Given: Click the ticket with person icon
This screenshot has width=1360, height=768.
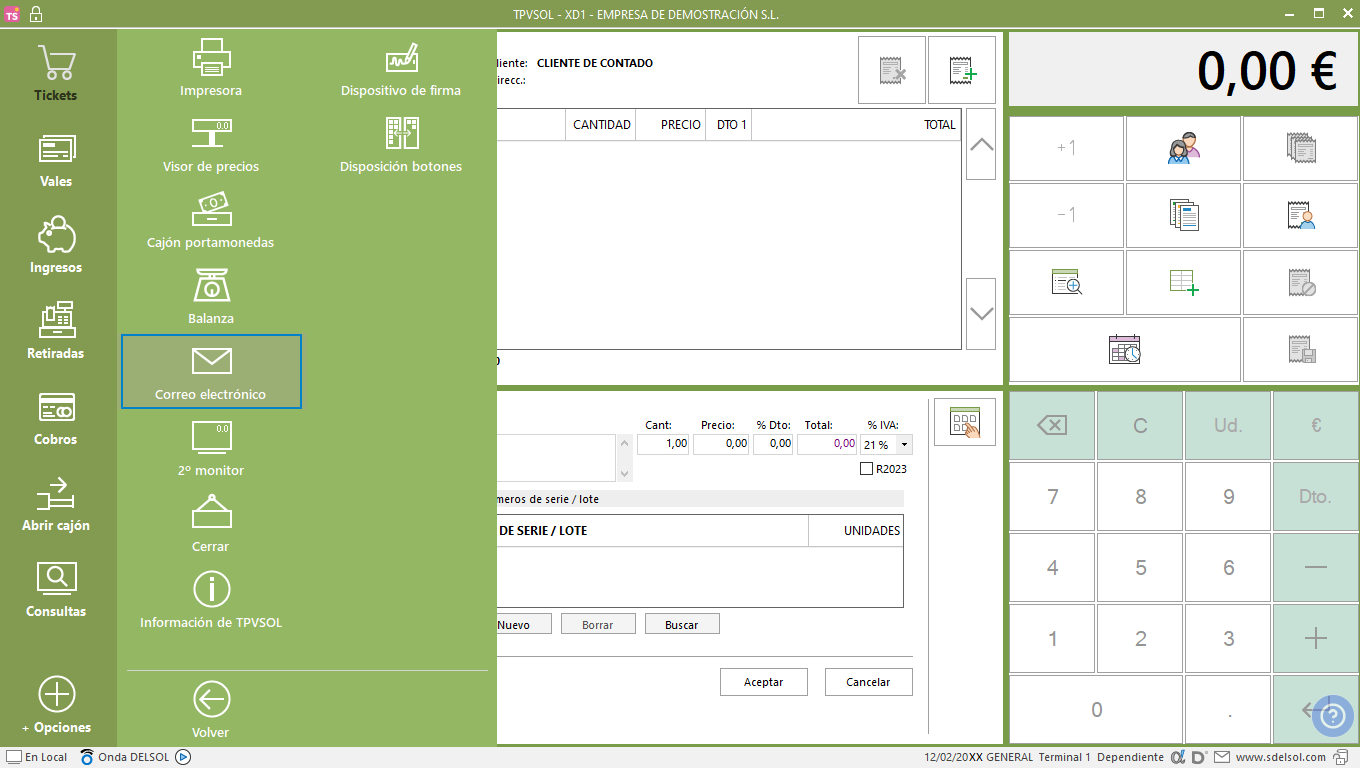Looking at the screenshot, I should 1301,215.
